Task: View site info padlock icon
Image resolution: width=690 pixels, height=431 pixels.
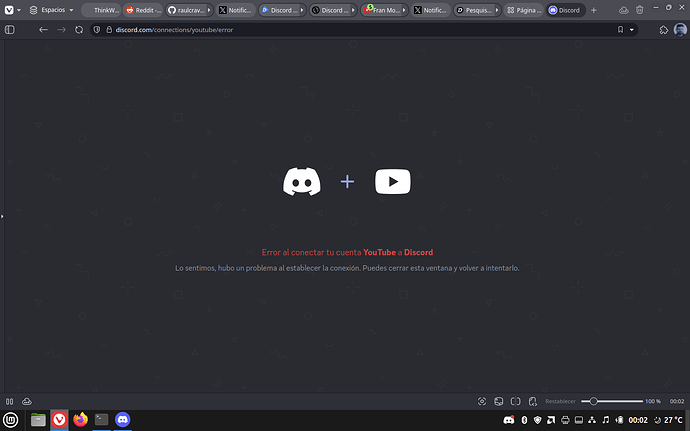Action: [109, 29]
